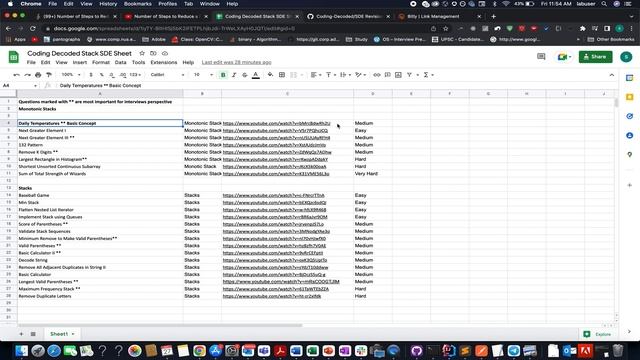
Task: Open the Extensions menu in Sheets
Action: [x=164, y=62]
